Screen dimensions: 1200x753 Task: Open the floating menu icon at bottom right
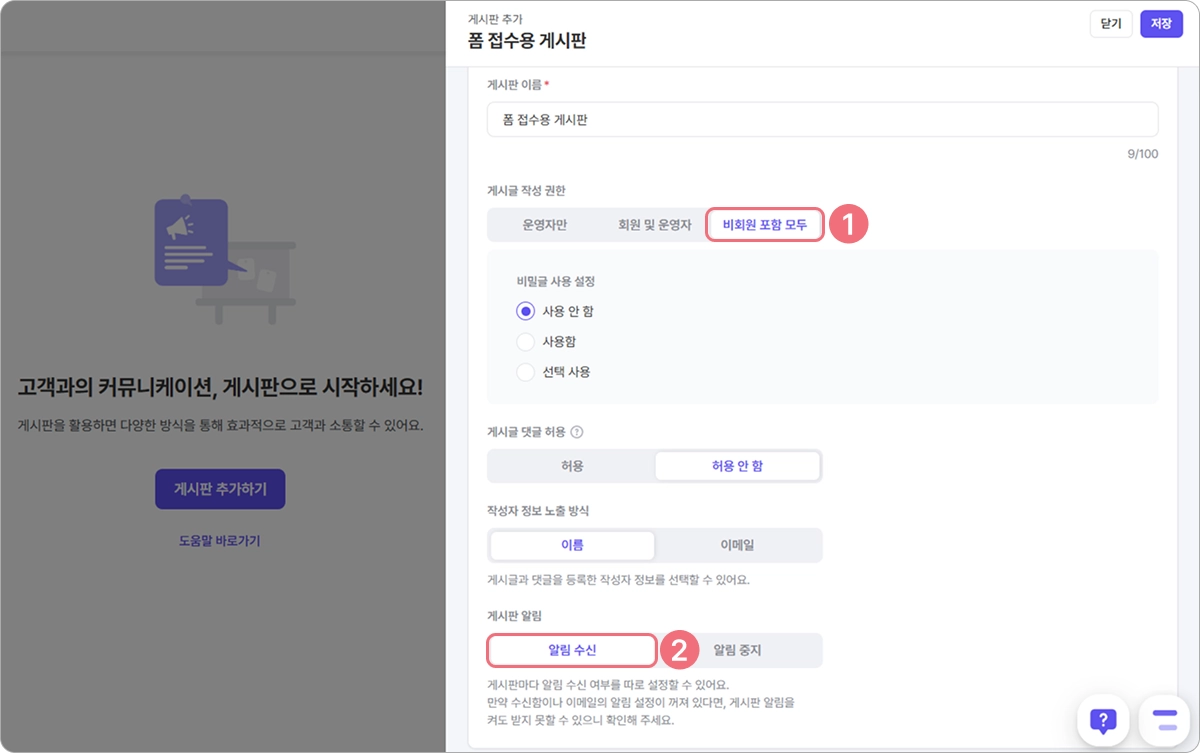1165,720
